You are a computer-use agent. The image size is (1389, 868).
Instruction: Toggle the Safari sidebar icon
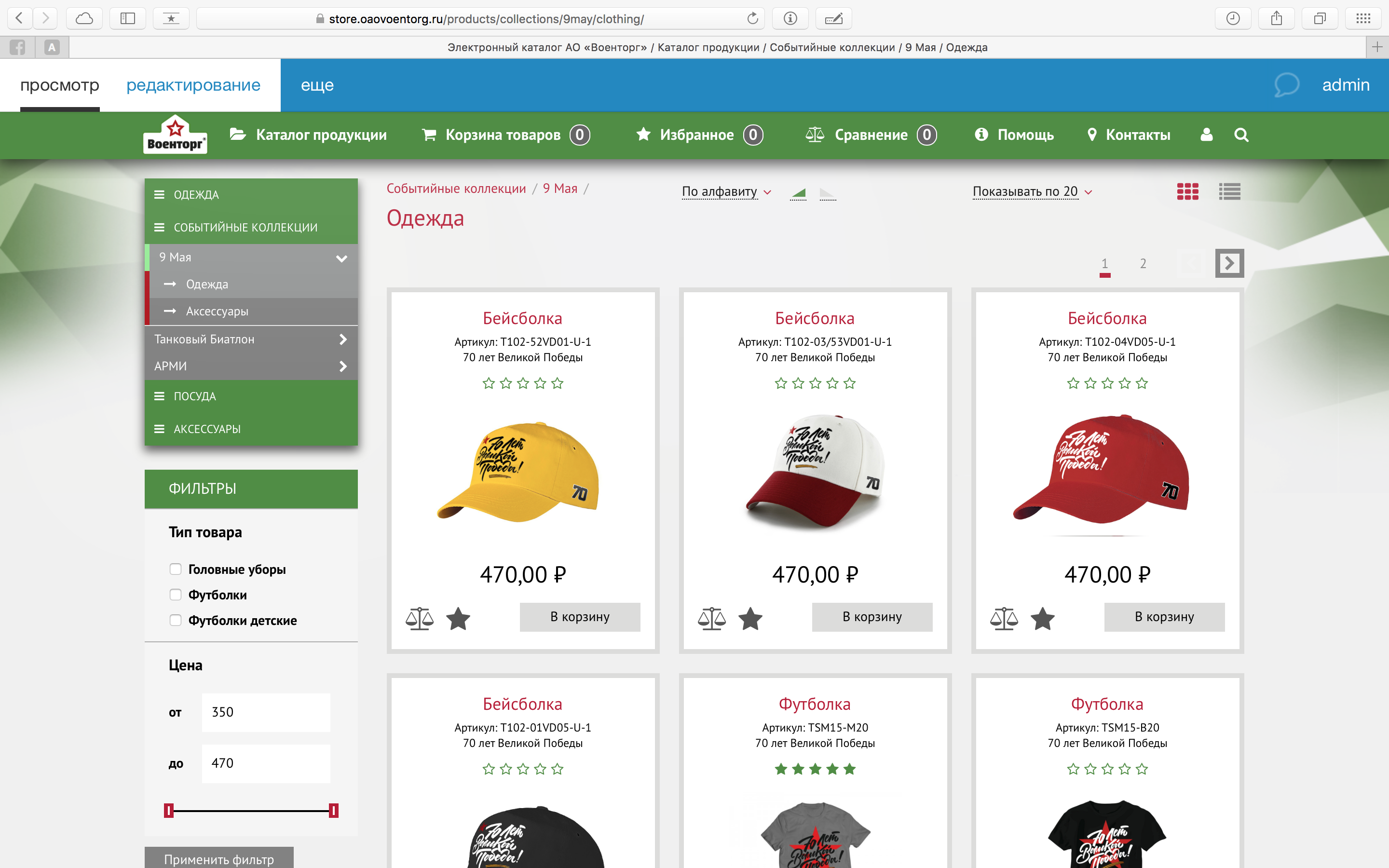pos(127,18)
